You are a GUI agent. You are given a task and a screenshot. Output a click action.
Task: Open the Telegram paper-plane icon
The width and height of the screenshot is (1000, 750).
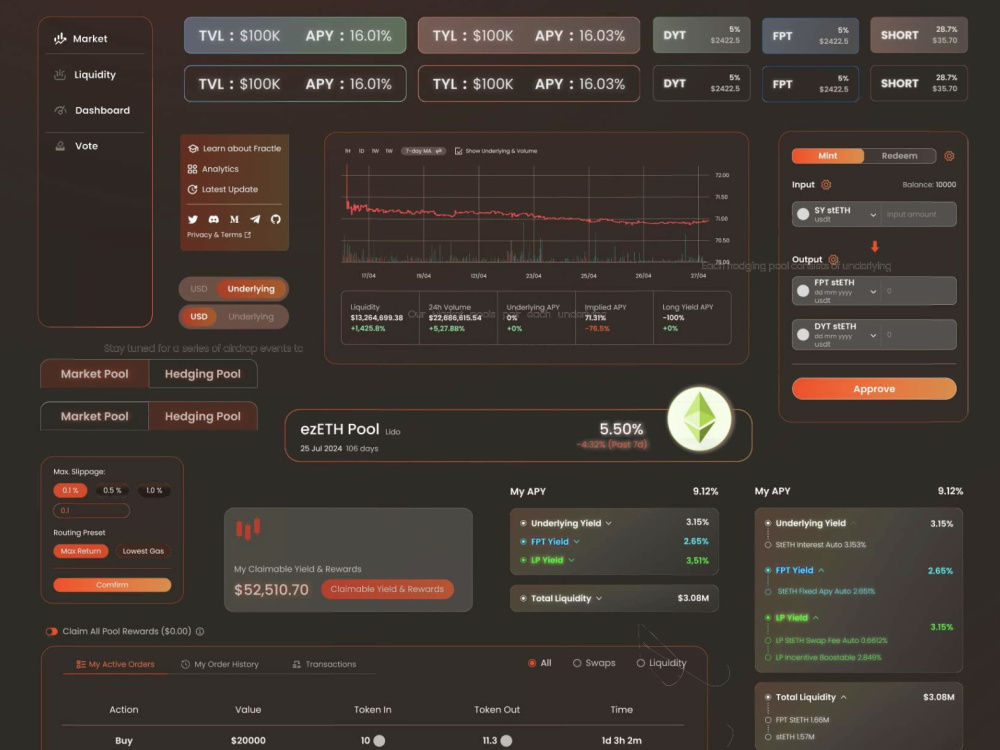pos(255,219)
